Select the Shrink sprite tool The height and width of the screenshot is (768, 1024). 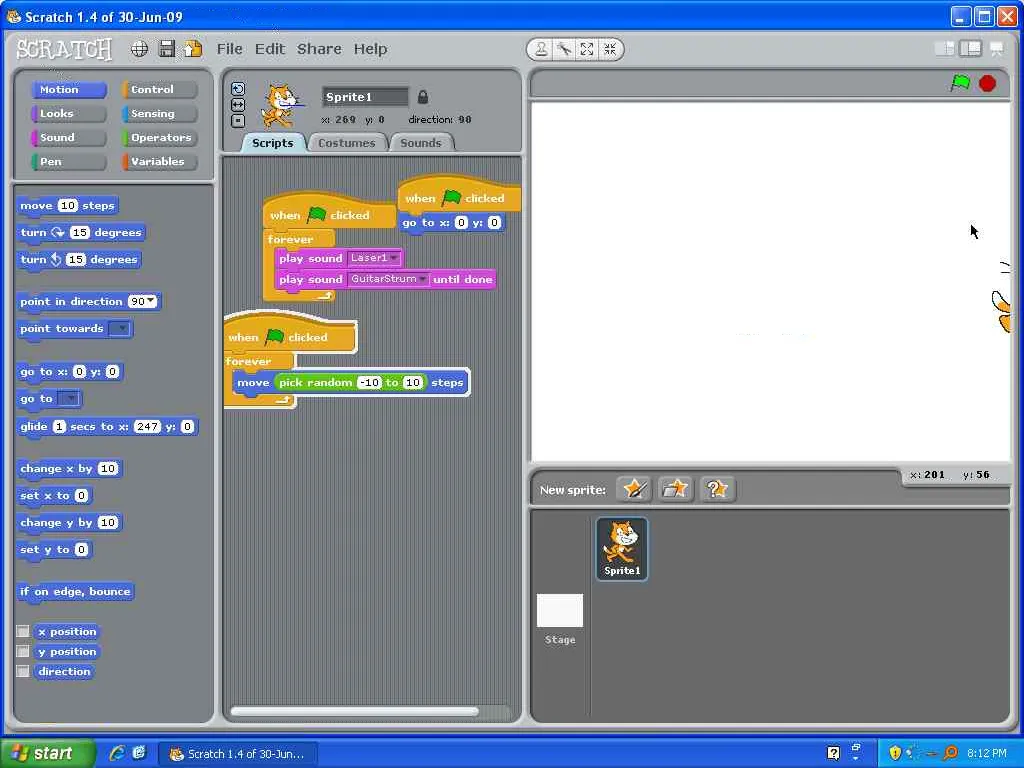tap(610, 49)
